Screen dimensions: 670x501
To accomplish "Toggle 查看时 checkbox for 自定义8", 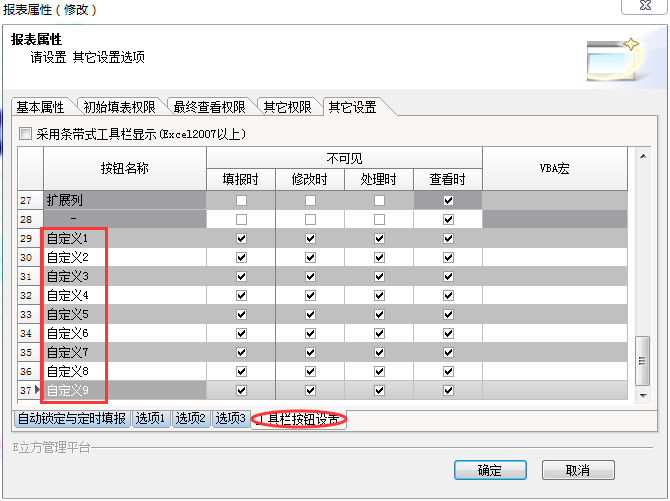I will (x=448, y=371).
